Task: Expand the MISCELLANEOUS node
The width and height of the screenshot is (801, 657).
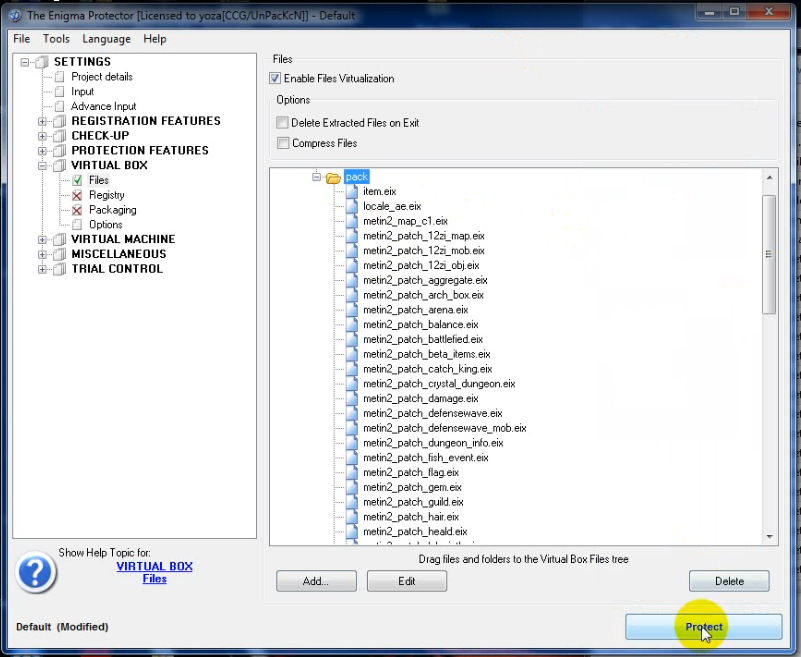Action: point(42,254)
